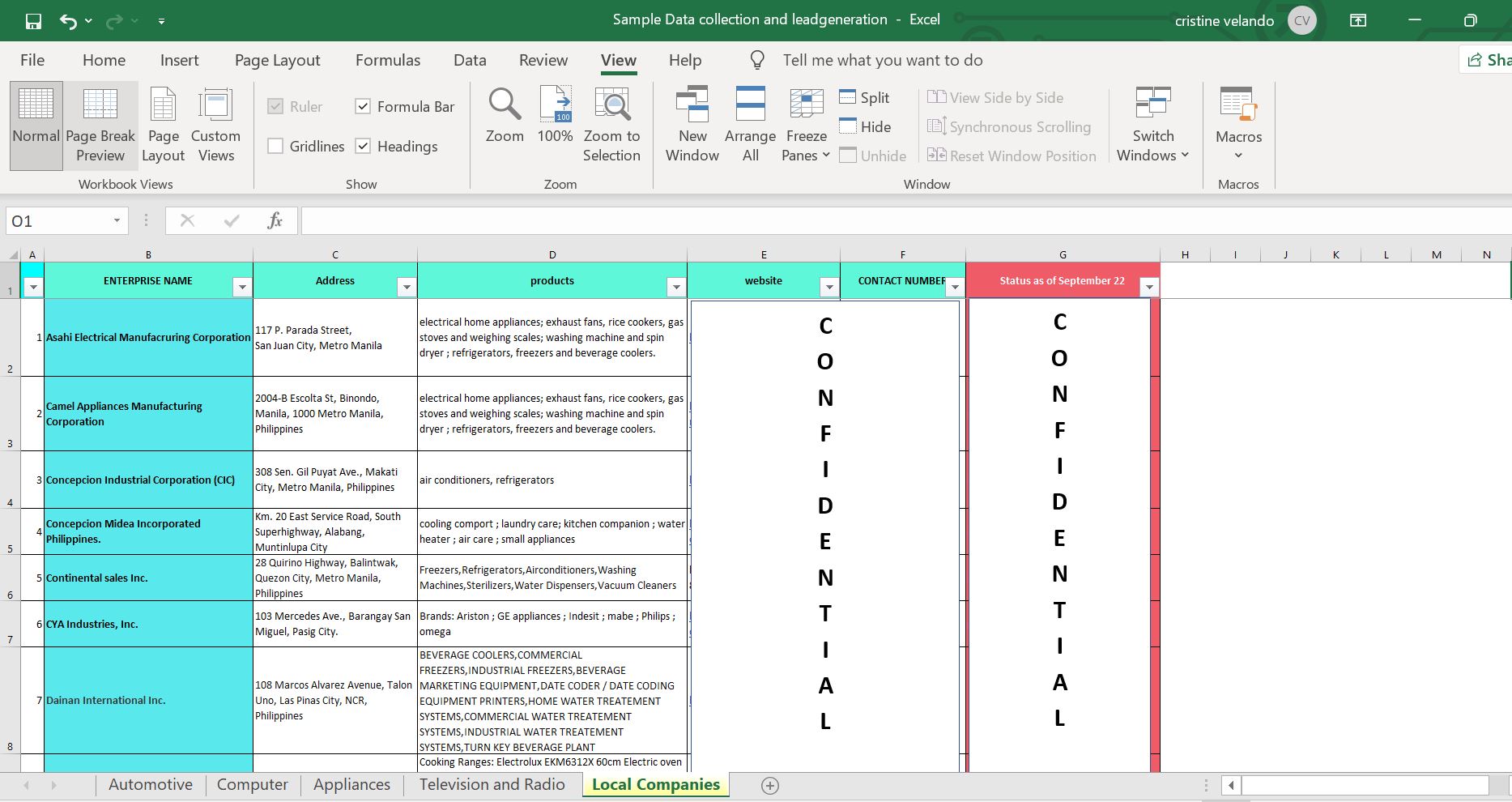The width and height of the screenshot is (1512, 802).
Task: Open the column A filter dropdown
Action: [x=33, y=287]
